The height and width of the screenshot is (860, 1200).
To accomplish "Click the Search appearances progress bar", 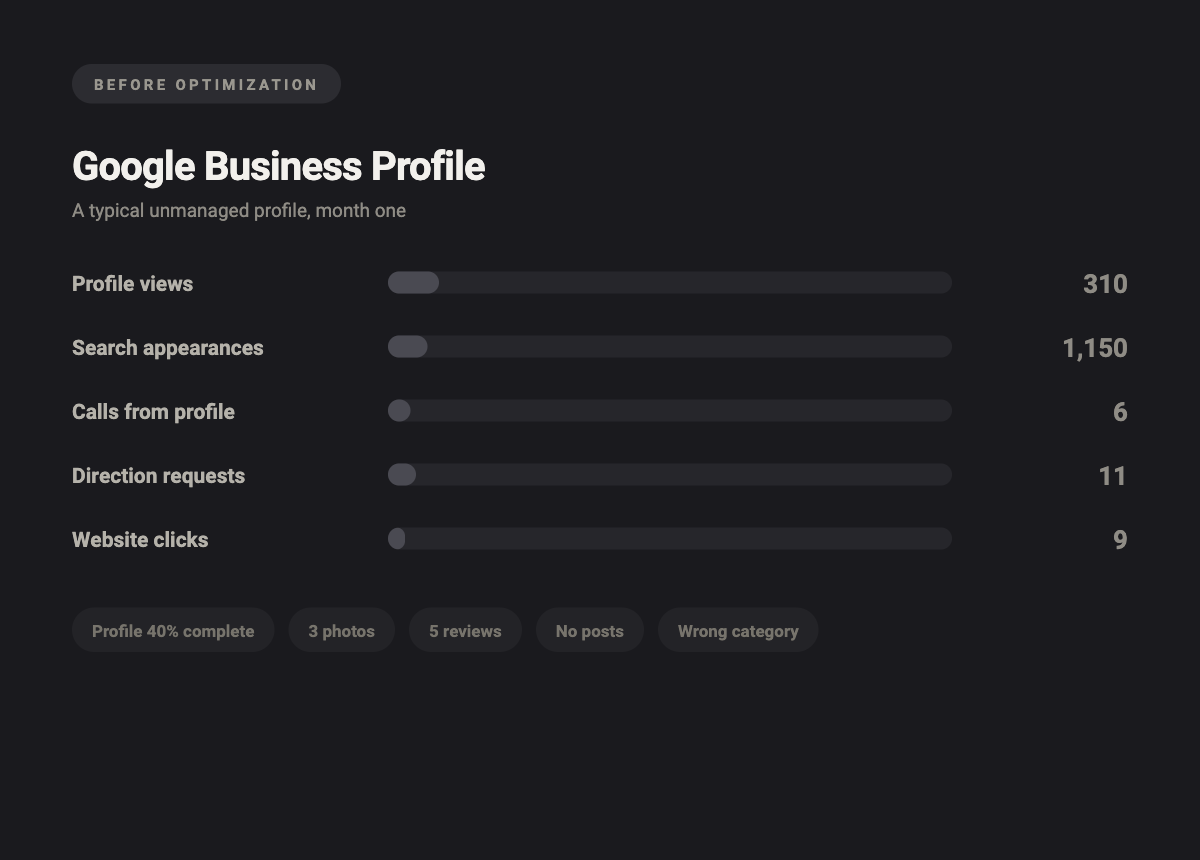I will 670,347.
